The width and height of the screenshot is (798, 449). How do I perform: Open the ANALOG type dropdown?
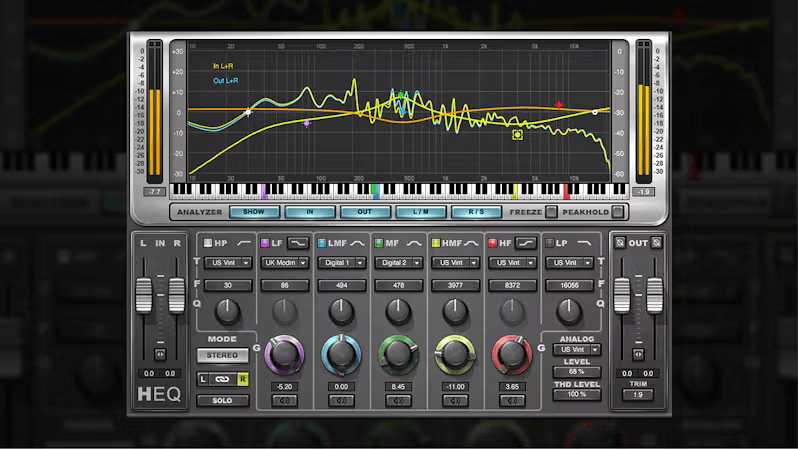[x=577, y=350]
